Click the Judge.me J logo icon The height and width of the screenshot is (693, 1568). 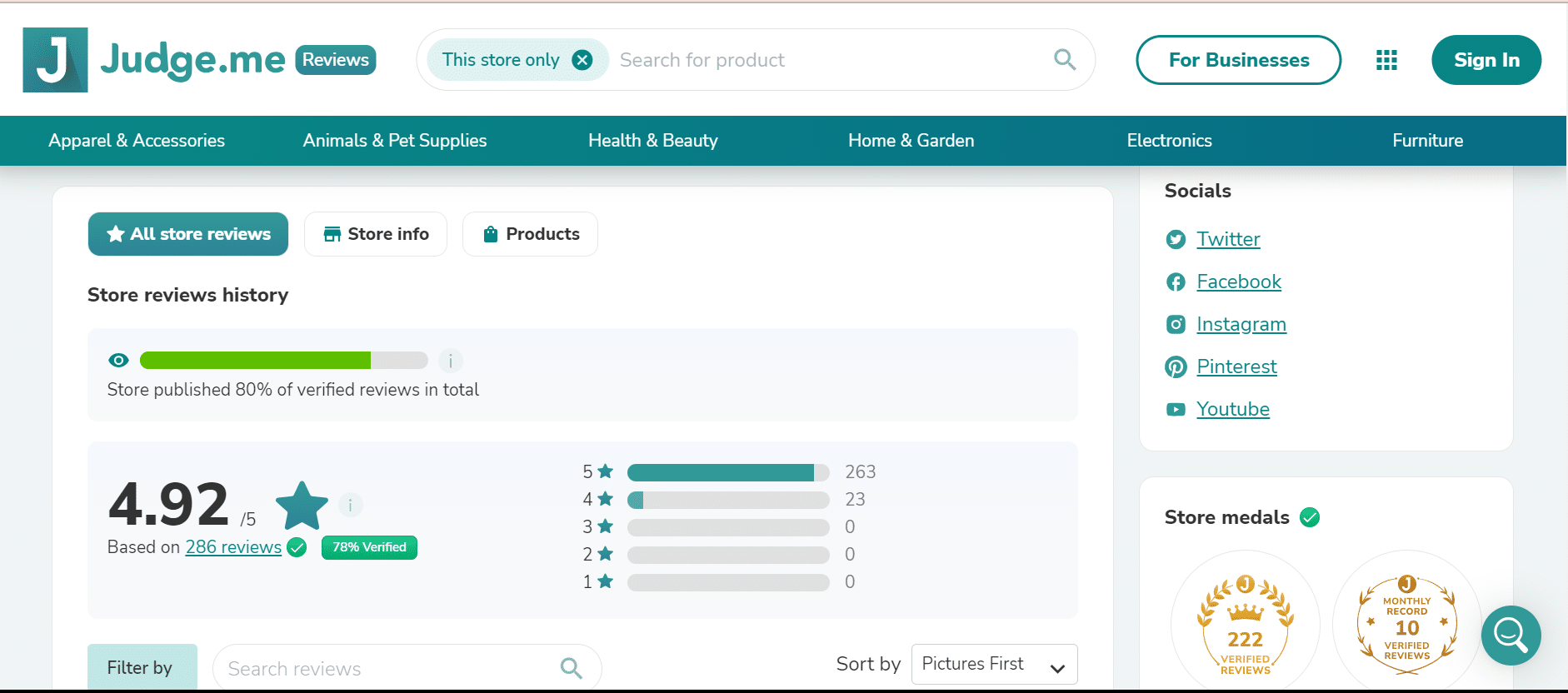point(55,60)
